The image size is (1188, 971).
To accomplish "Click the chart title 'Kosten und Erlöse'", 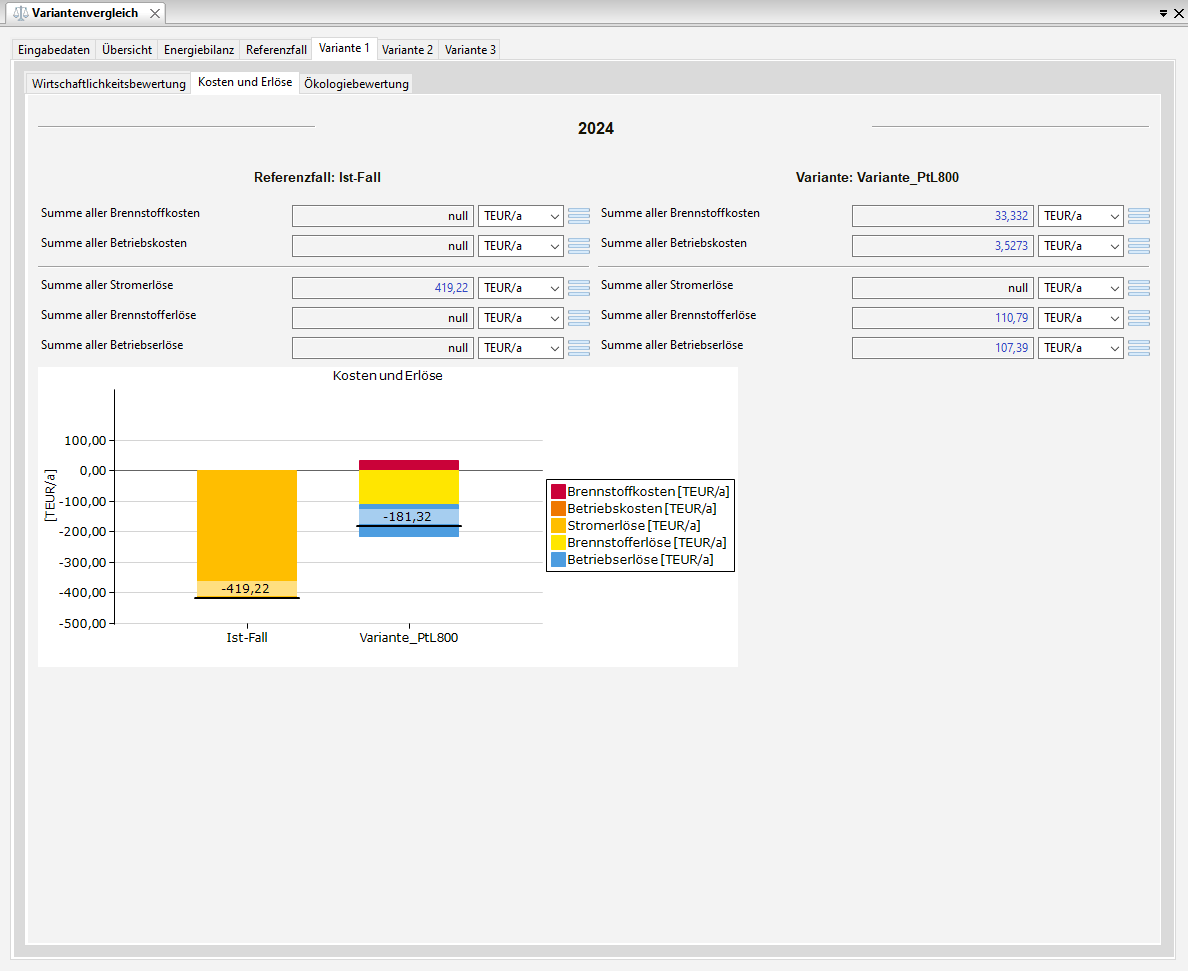I will (388, 376).
